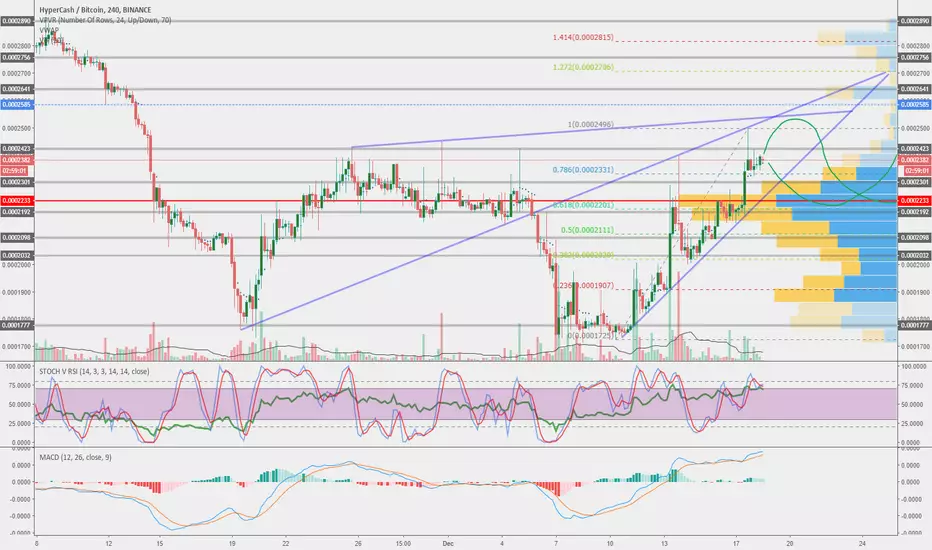Click the 0.0002500 tick on the left price scale
The image size is (932, 550).
[17, 128]
